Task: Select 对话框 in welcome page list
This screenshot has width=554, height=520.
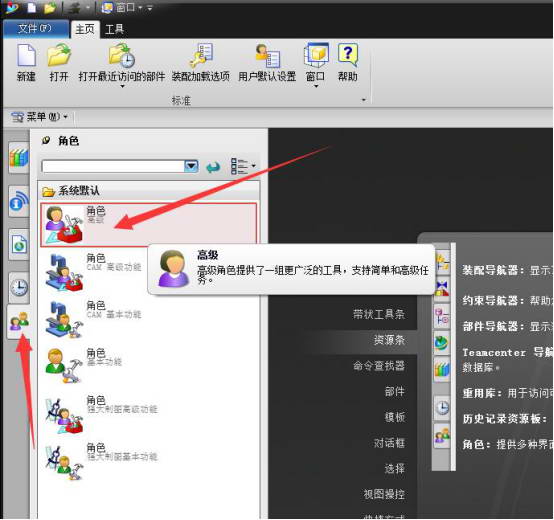Action: click(389, 443)
